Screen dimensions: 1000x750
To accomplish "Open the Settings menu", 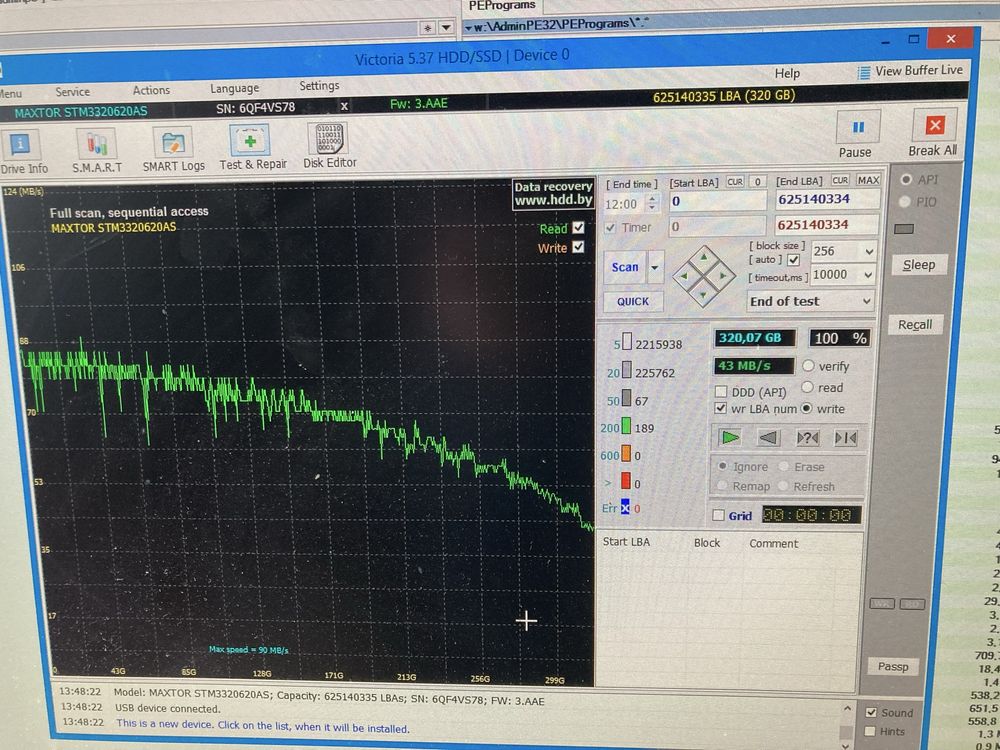I will coord(319,85).
